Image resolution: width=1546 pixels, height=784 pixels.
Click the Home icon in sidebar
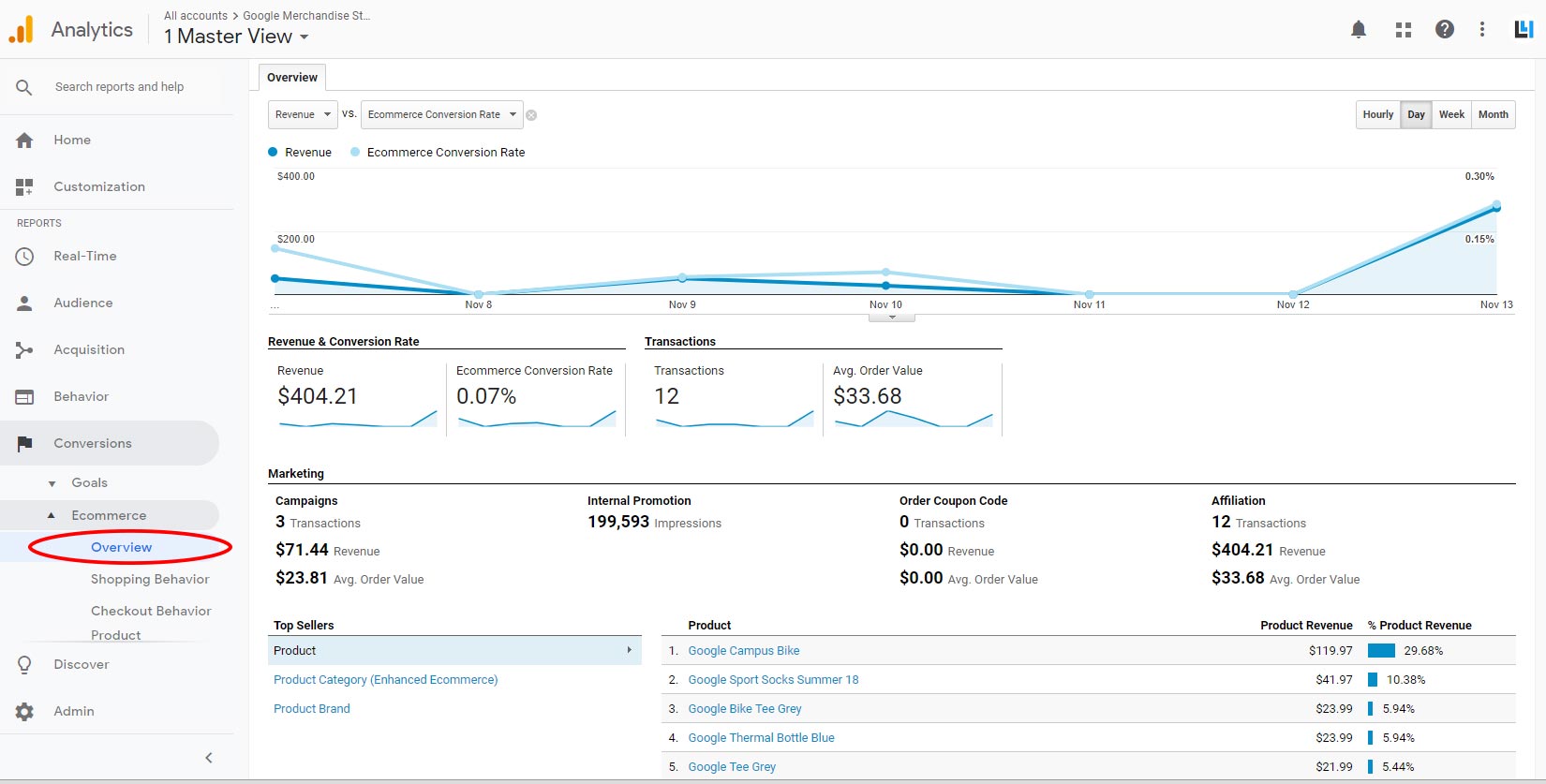24,141
